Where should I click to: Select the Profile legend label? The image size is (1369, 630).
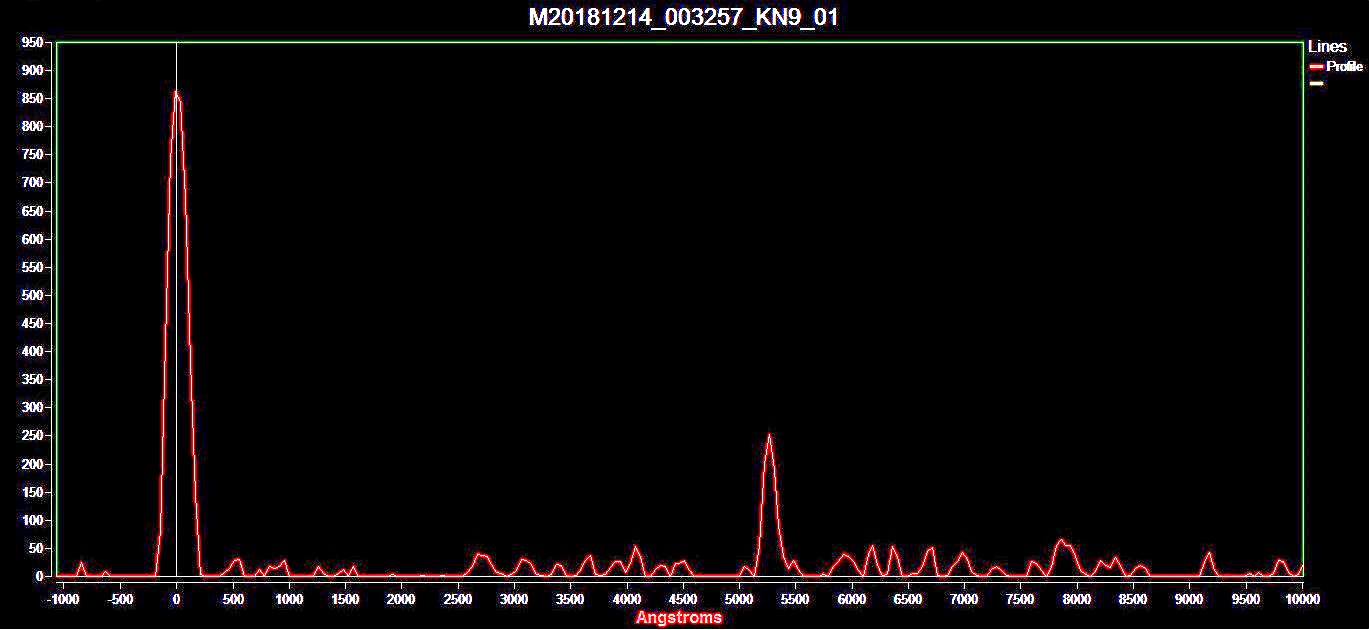tap(1344, 67)
